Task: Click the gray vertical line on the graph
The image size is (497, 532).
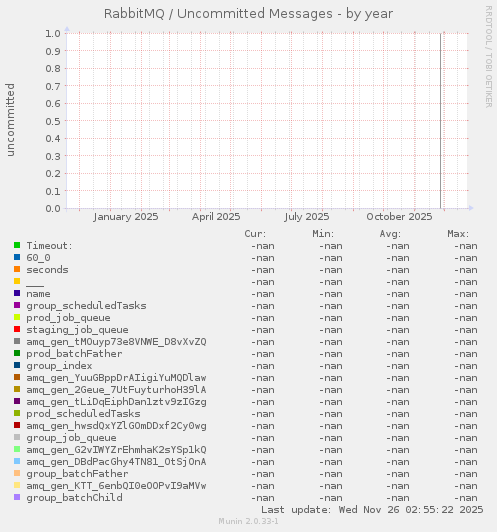Action: [441, 121]
